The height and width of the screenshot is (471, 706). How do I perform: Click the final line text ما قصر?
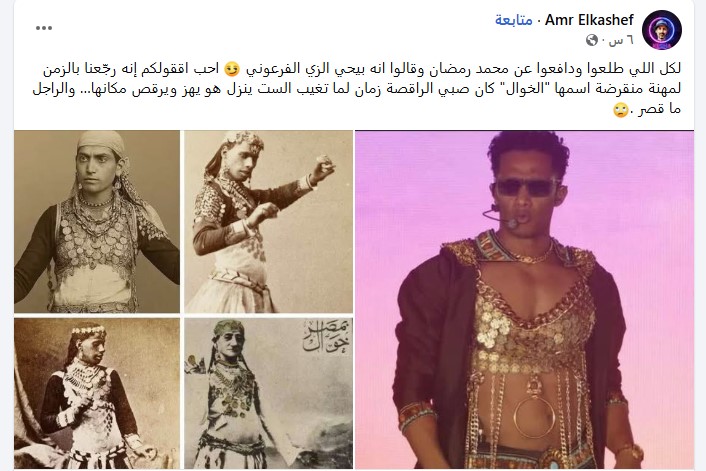(660, 109)
